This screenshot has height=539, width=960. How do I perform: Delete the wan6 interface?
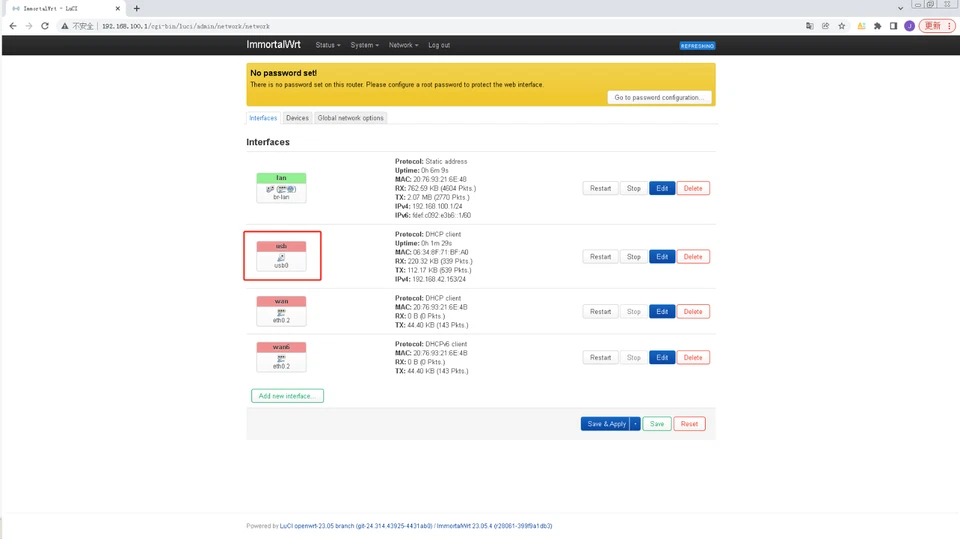[x=693, y=358]
